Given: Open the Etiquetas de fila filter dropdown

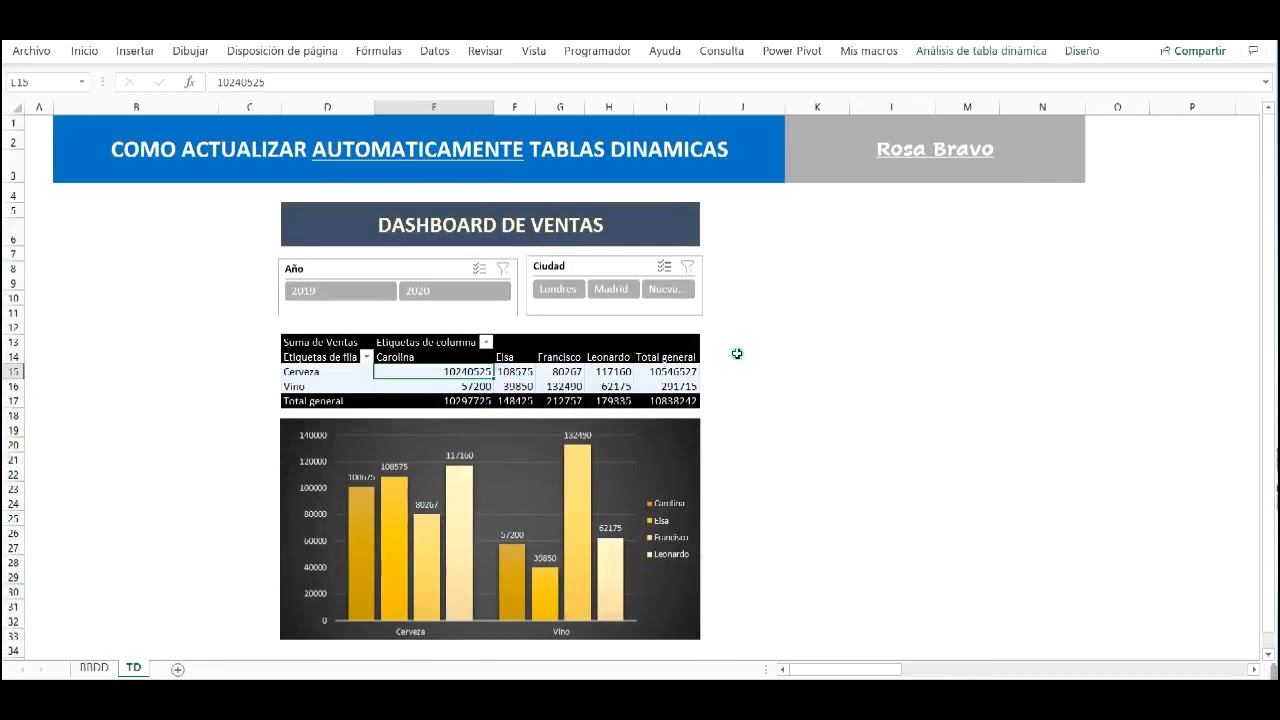Looking at the screenshot, I should [366, 357].
